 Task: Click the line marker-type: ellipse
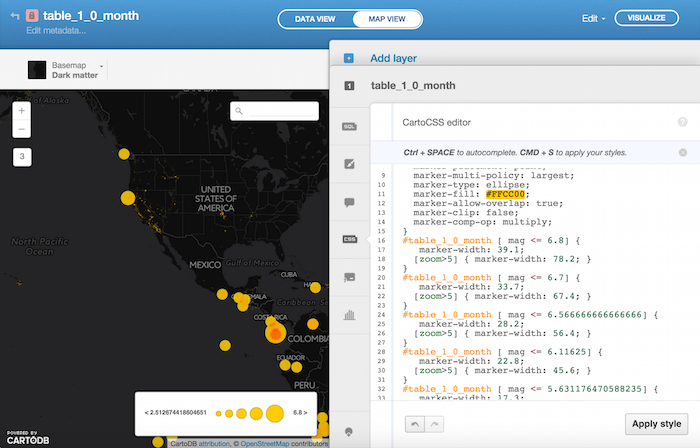pyautogui.click(x=471, y=185)
